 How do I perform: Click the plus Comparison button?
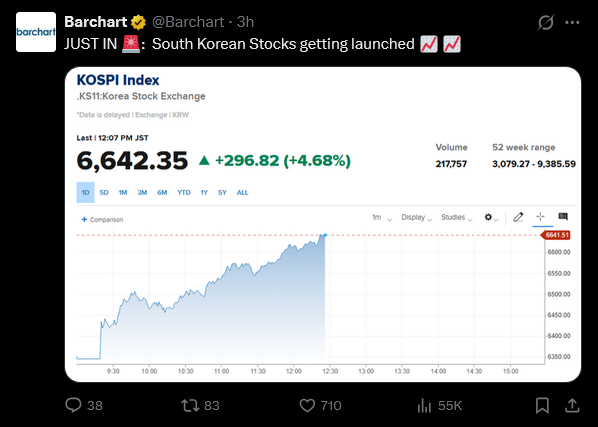pos(102,220)
